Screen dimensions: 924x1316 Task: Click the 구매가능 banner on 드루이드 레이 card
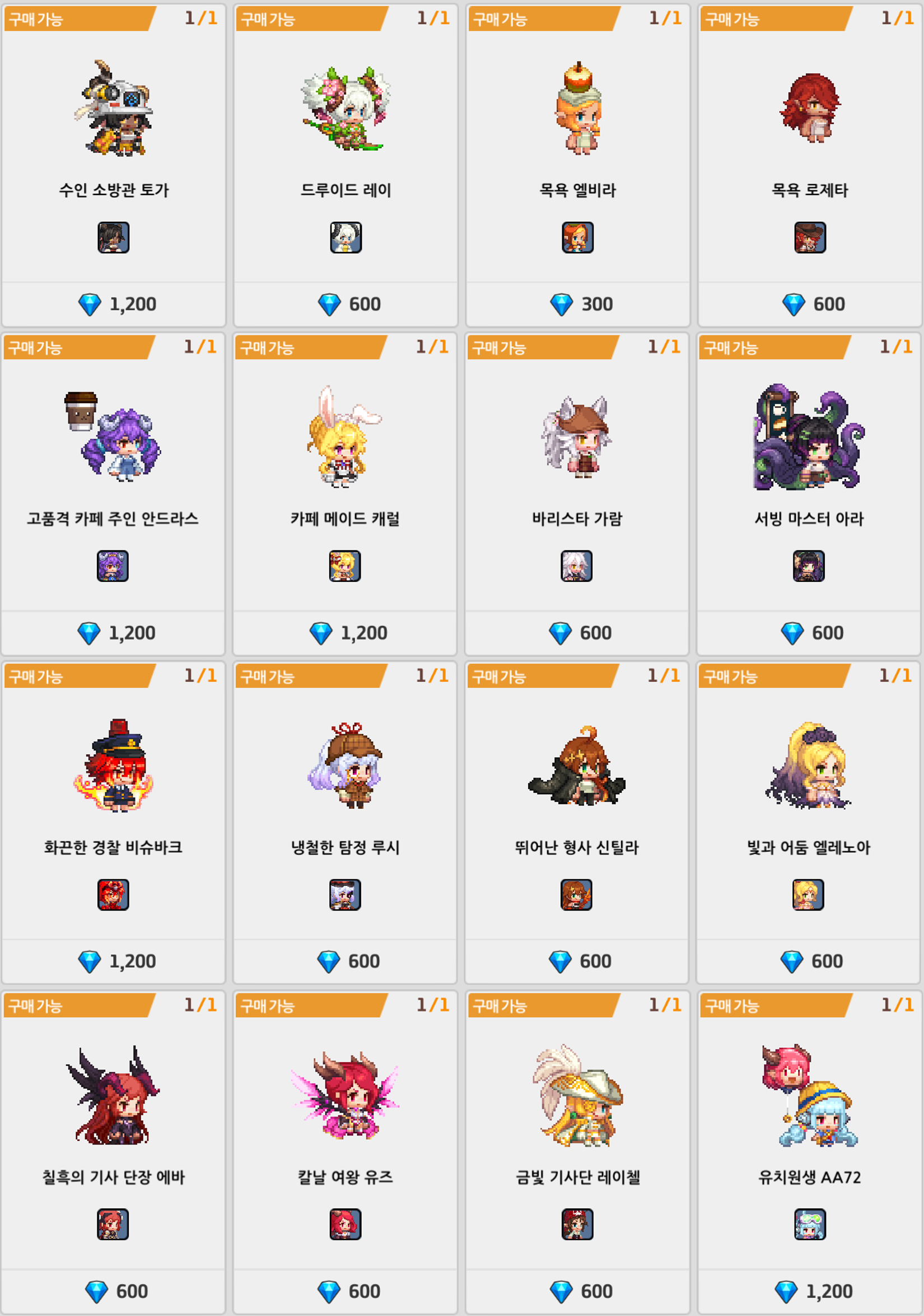(310, 19)
